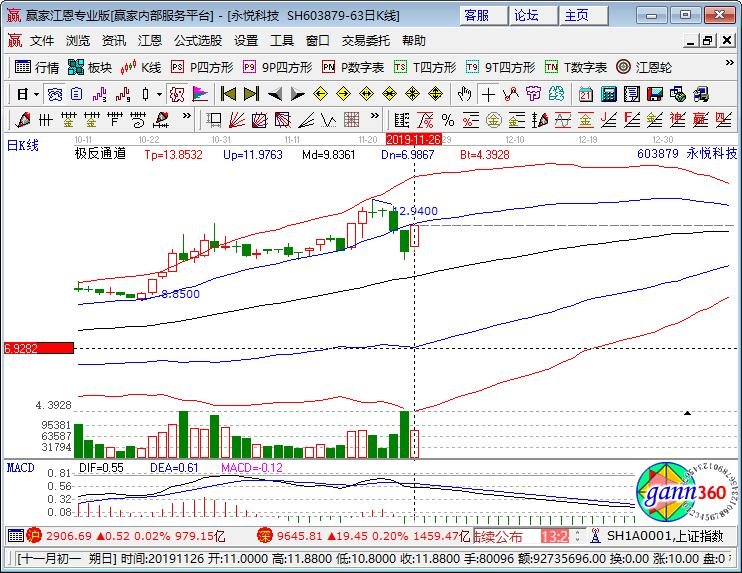Viewport: 742px width, 573px height.
Task: Click the 客服 customer service button
Action: click(482, 16)
